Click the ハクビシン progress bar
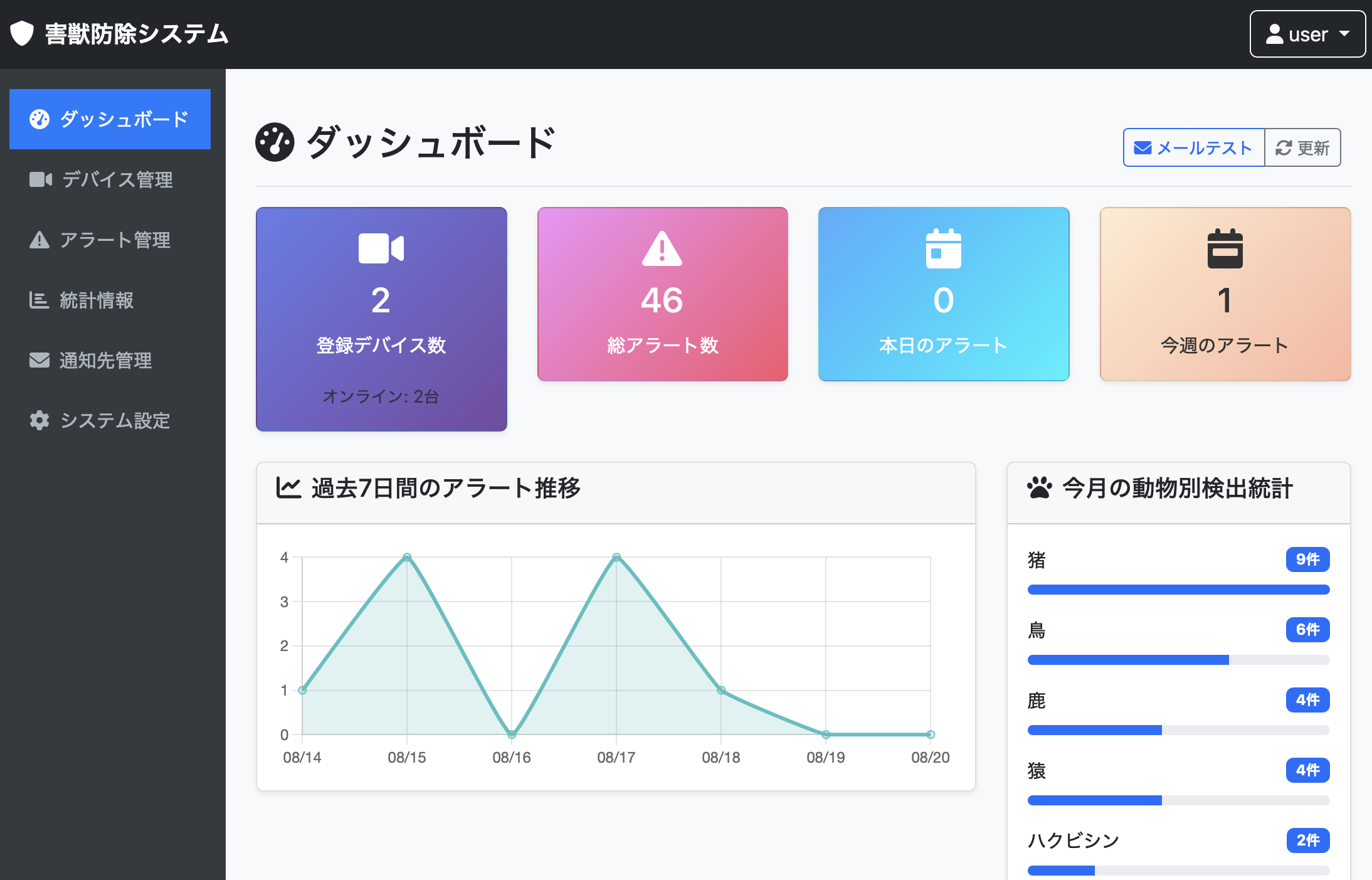 1179,871
